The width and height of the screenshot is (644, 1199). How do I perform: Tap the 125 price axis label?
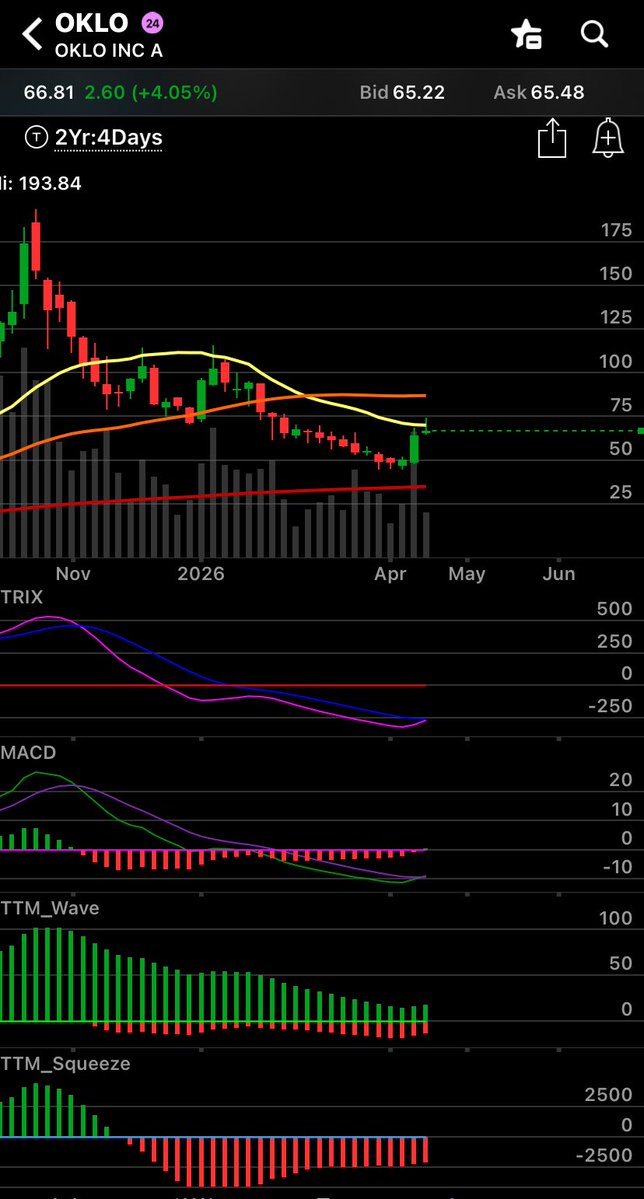click(x=616, y=317)
